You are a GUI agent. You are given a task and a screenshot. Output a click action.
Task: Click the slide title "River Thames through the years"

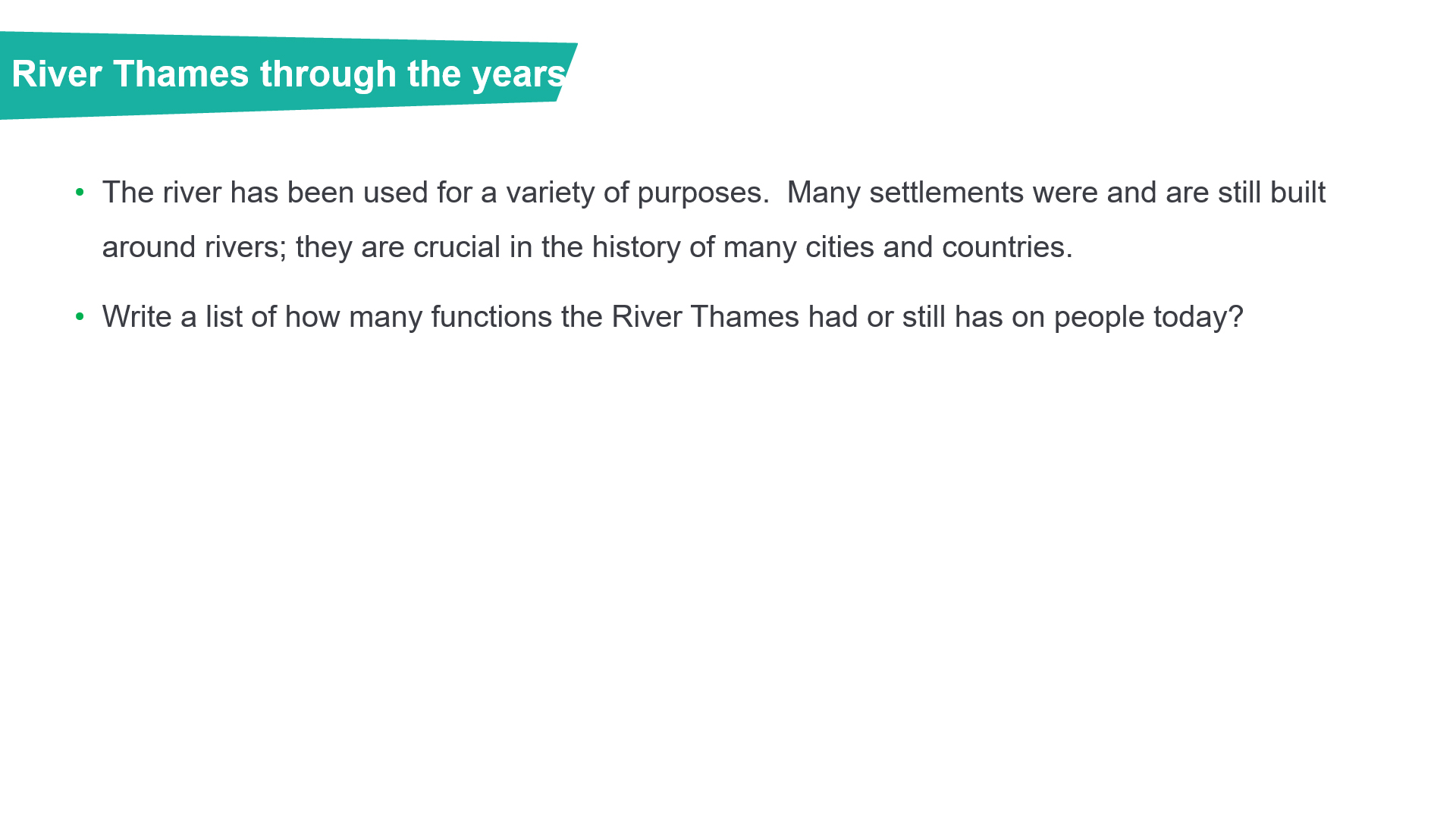(288, 74)
